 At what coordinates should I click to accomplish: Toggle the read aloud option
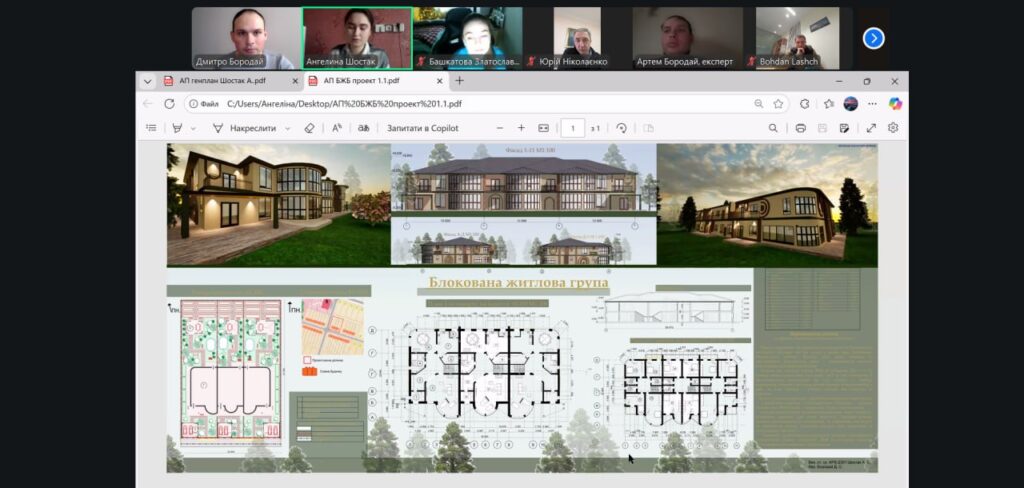[x=337, y=128]
